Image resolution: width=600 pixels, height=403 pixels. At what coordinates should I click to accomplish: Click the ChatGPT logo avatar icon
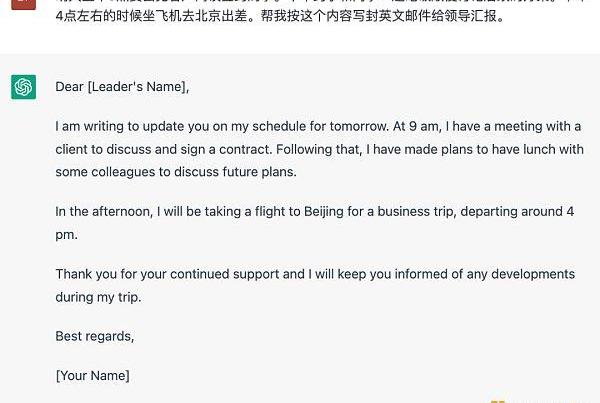point(24,87)
